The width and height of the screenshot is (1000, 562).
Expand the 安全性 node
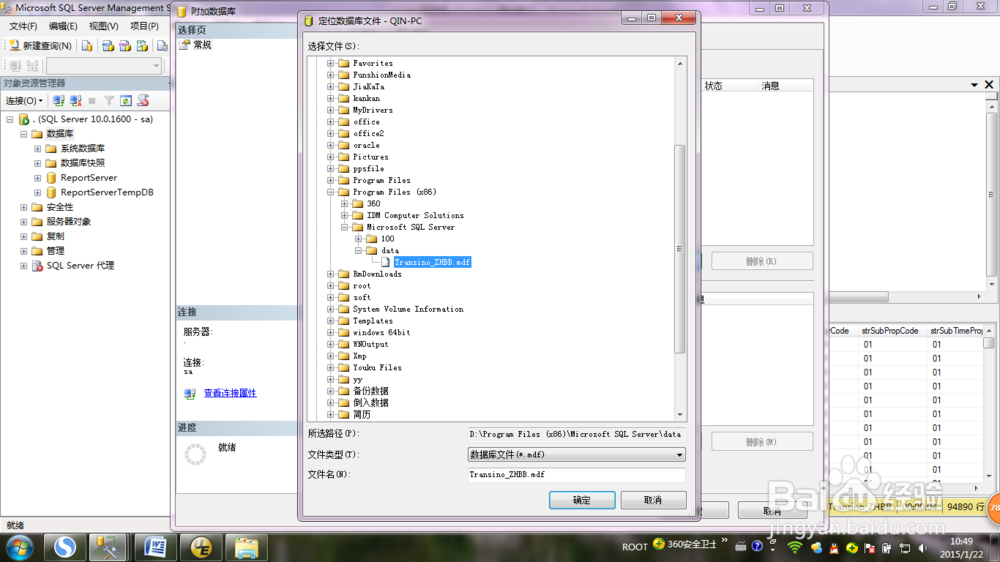[24, 207]
